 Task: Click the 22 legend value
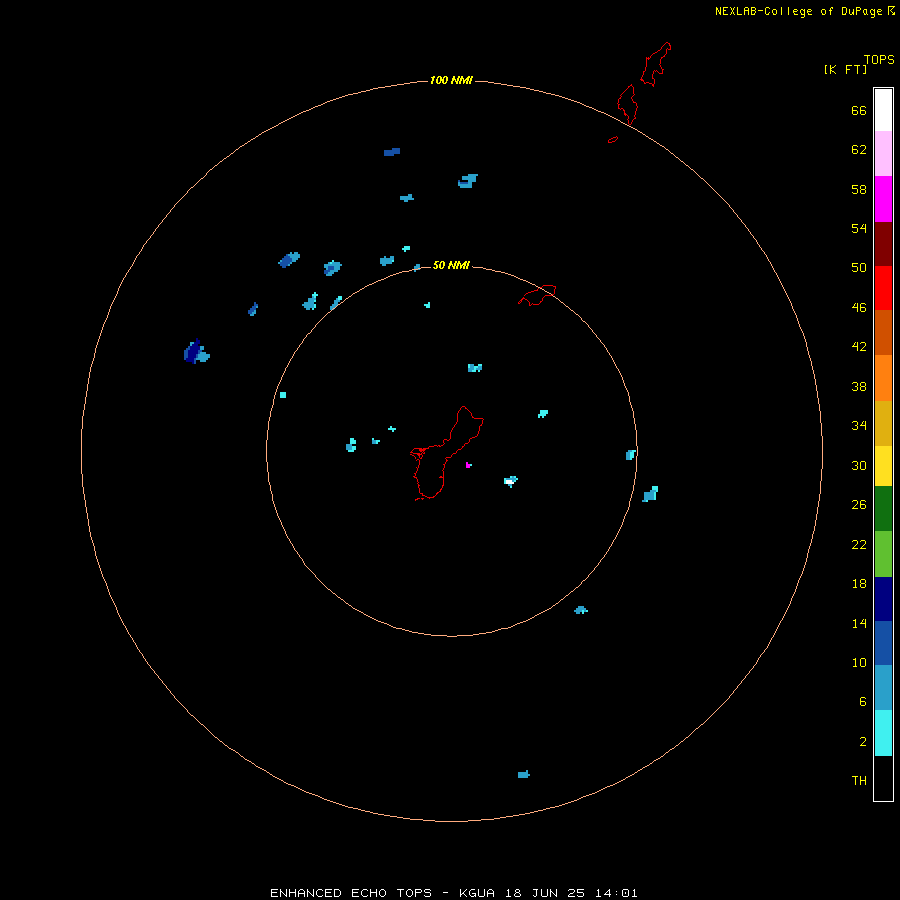point(859,545)
